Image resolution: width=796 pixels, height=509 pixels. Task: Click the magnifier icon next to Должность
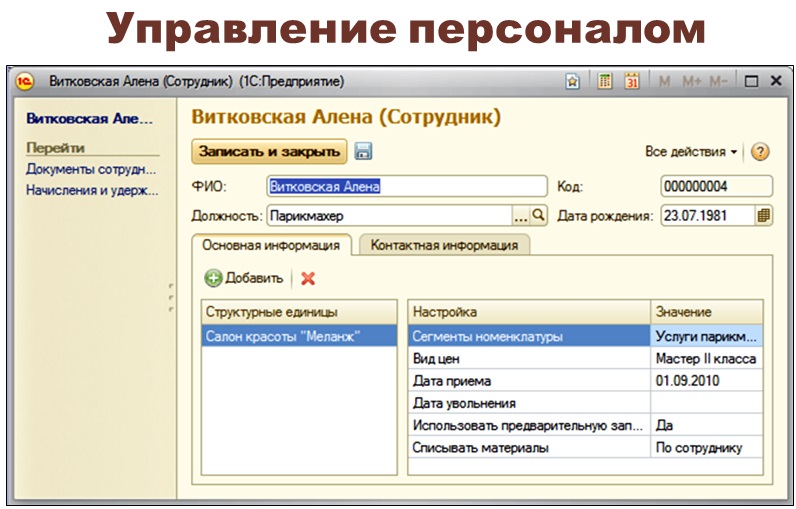click(x=539, y=215)
